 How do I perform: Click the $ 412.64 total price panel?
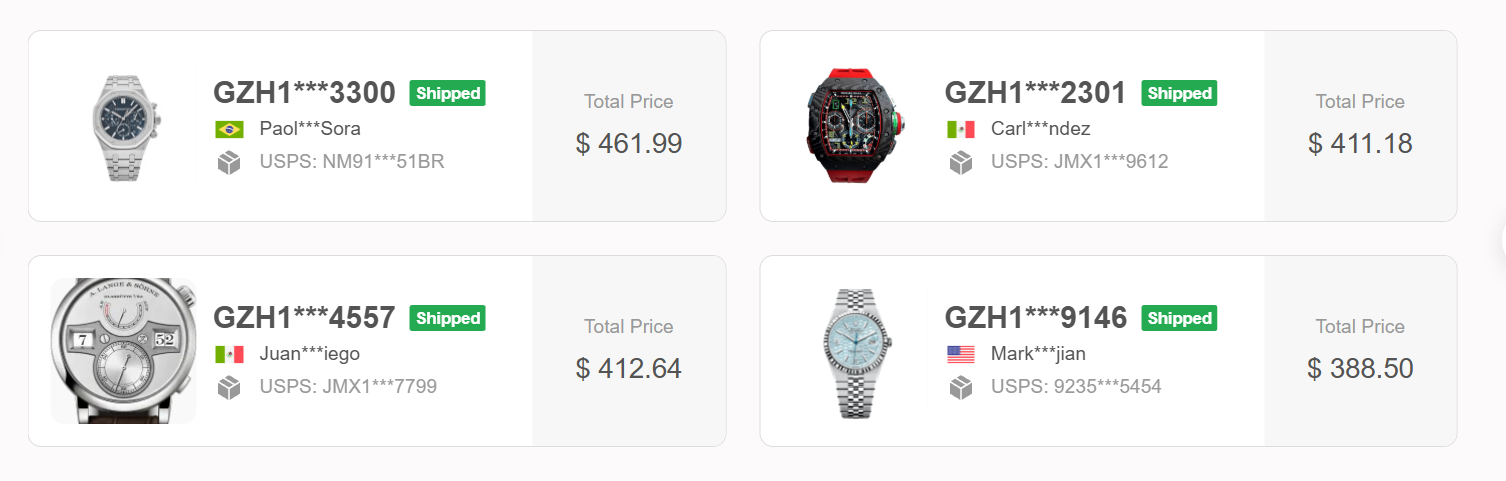[x=629, y=351]
